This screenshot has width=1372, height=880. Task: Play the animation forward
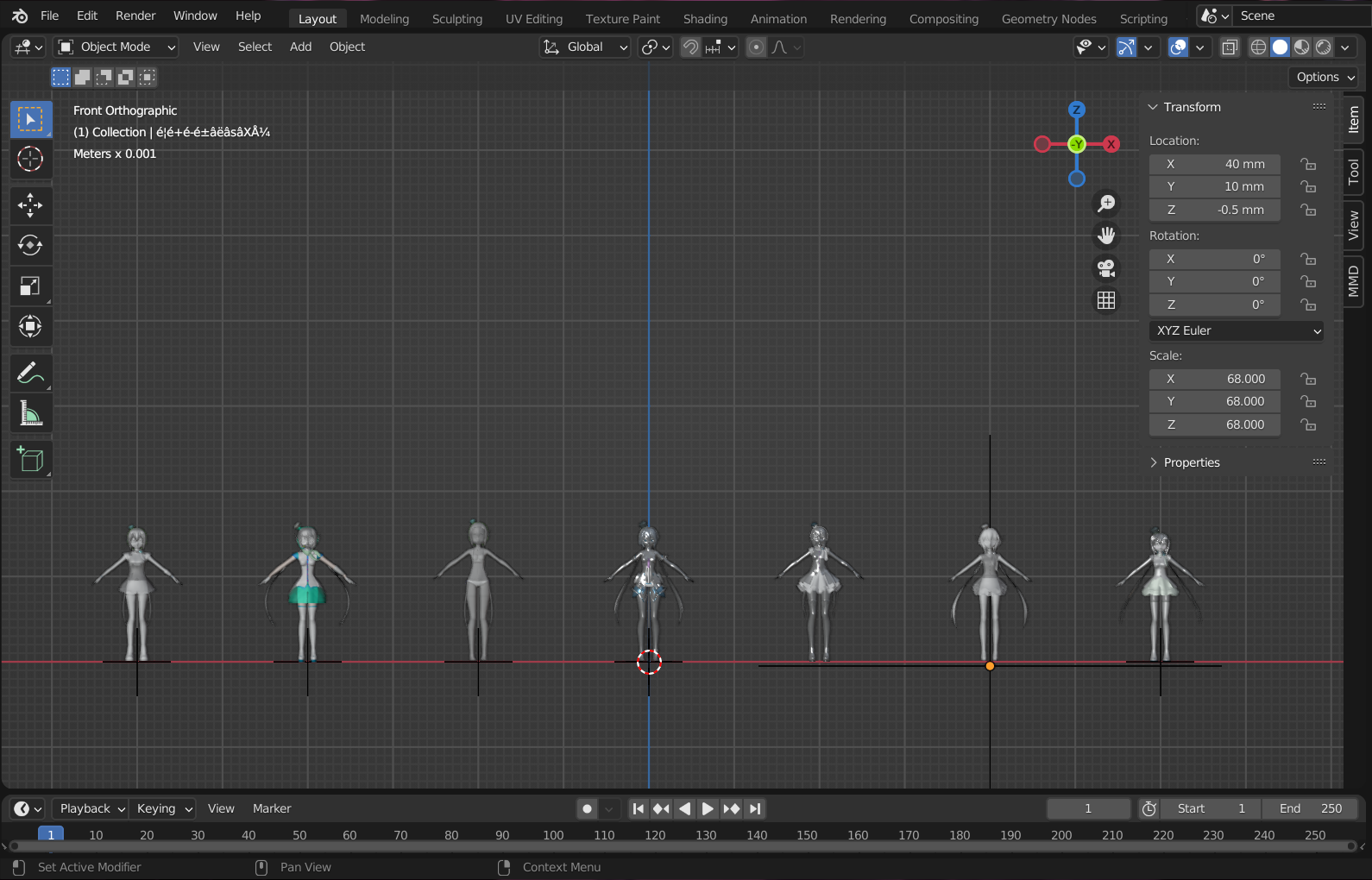coord(708,808)
